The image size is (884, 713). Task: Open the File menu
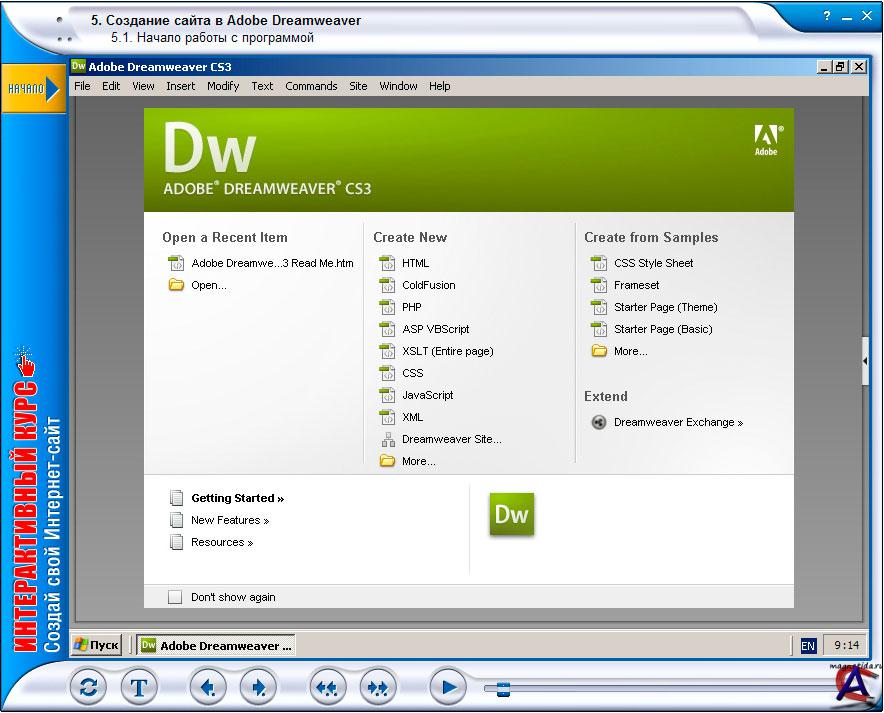[82, 86]
